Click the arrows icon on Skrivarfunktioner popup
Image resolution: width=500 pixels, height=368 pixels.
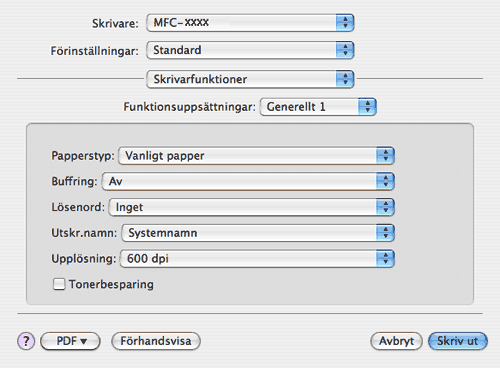[x=345, y=79]
